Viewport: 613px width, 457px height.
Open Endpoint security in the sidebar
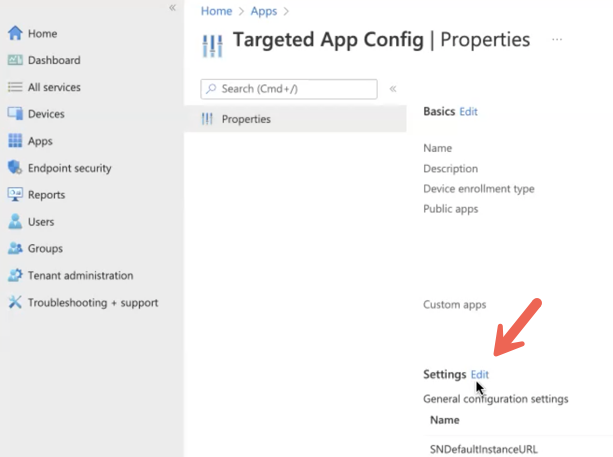coord(70,168)
